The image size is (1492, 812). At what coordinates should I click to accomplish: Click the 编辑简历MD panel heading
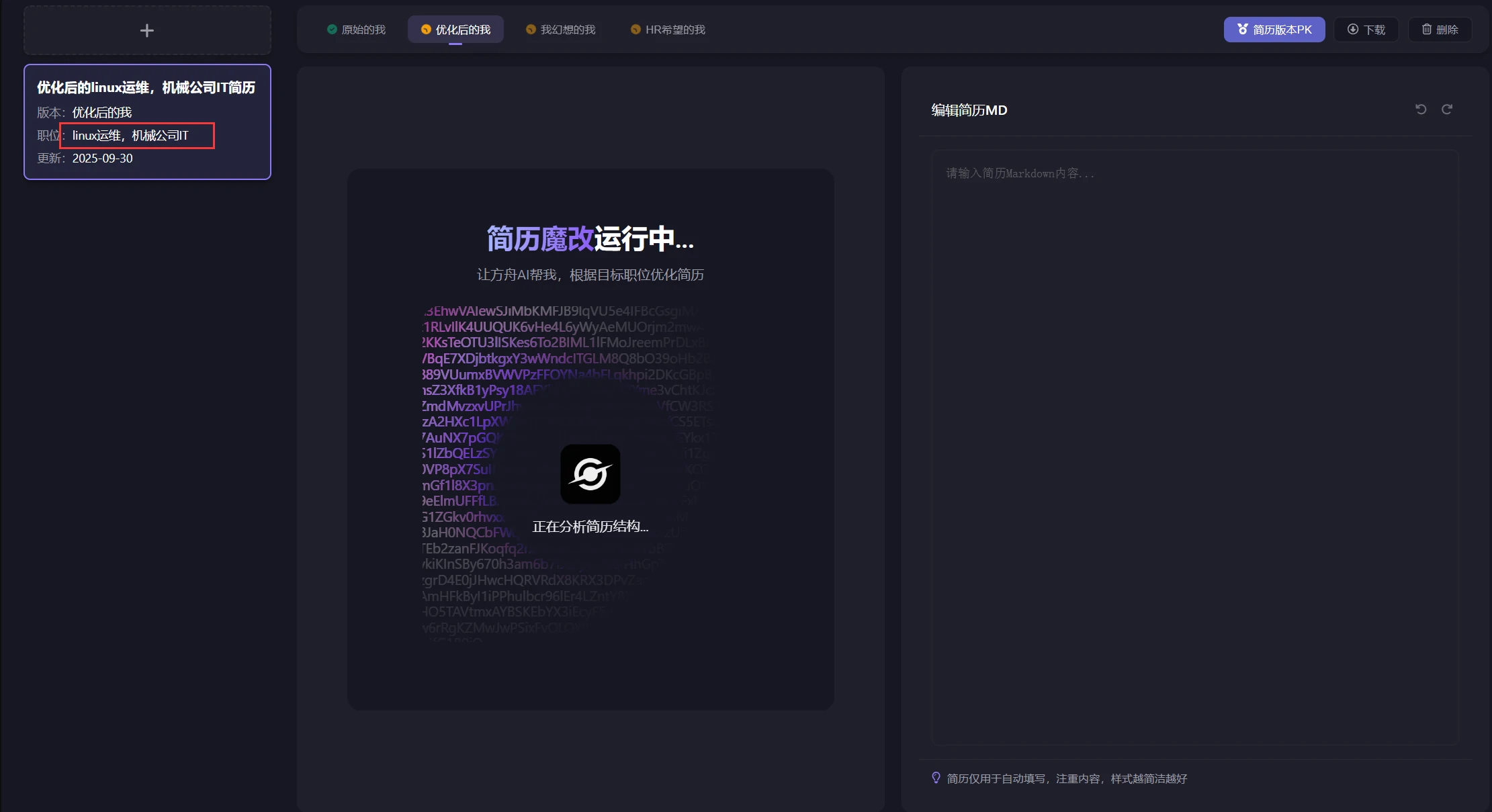[969, 110]
